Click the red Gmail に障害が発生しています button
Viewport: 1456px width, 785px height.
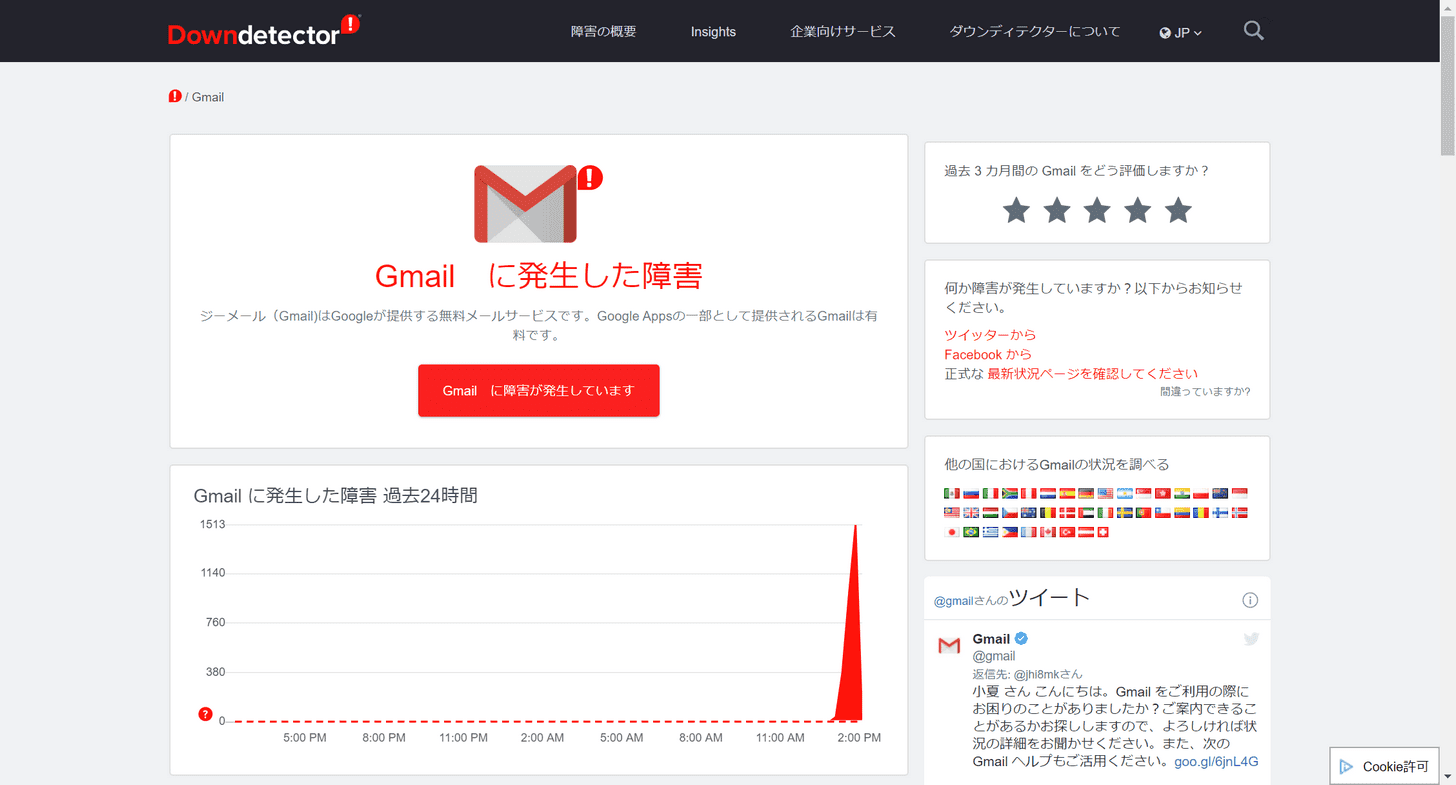pos(539,390)
